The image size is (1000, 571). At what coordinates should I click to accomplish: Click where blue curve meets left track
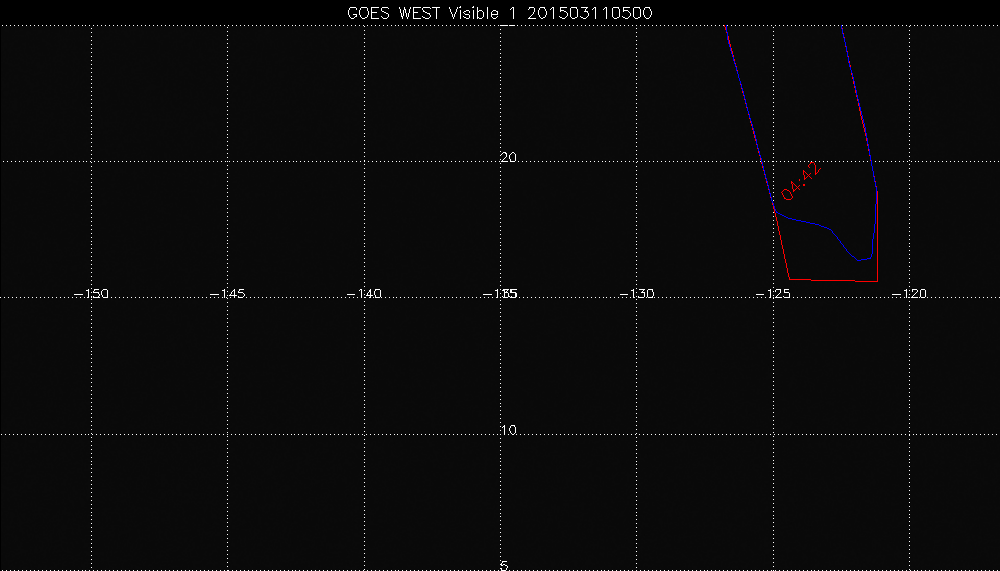[775, 211]
